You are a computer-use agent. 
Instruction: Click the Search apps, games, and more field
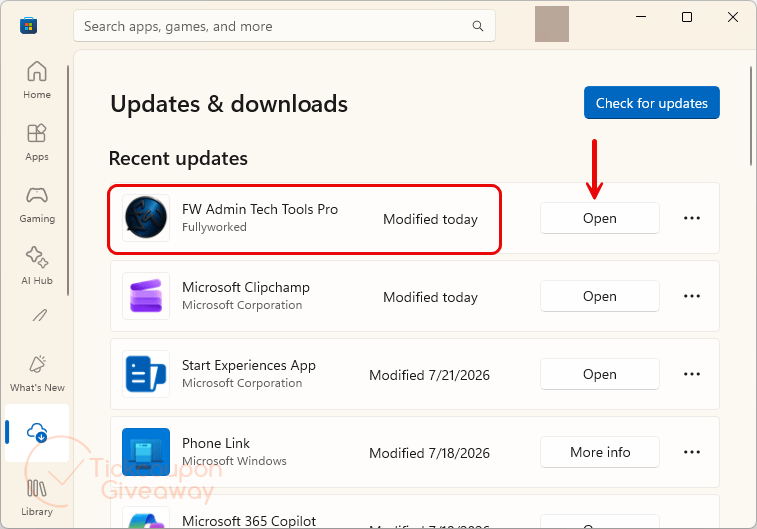coord(284,26)
